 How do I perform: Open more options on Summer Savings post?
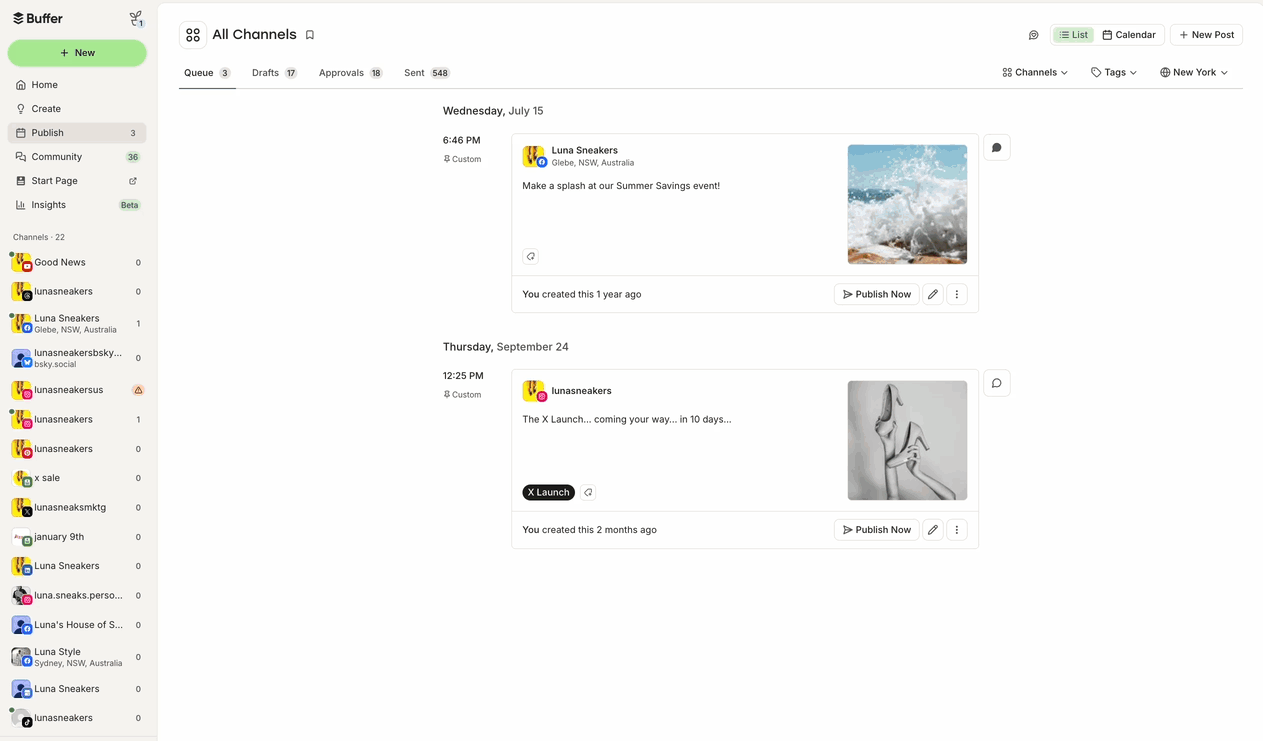click(x=957, y=294)
